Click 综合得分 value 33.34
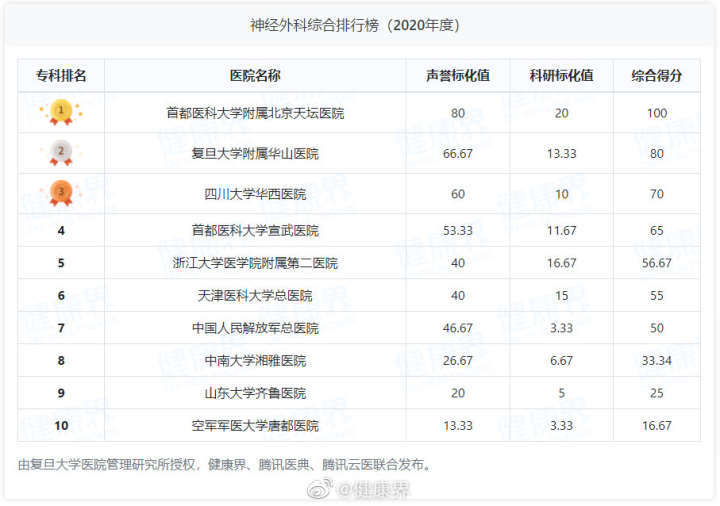 [657, 361]
